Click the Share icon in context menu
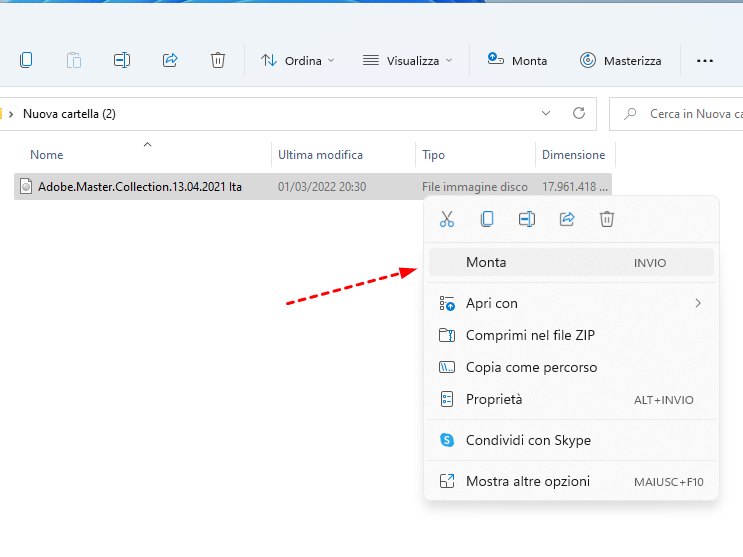 (x=567, y=219)
